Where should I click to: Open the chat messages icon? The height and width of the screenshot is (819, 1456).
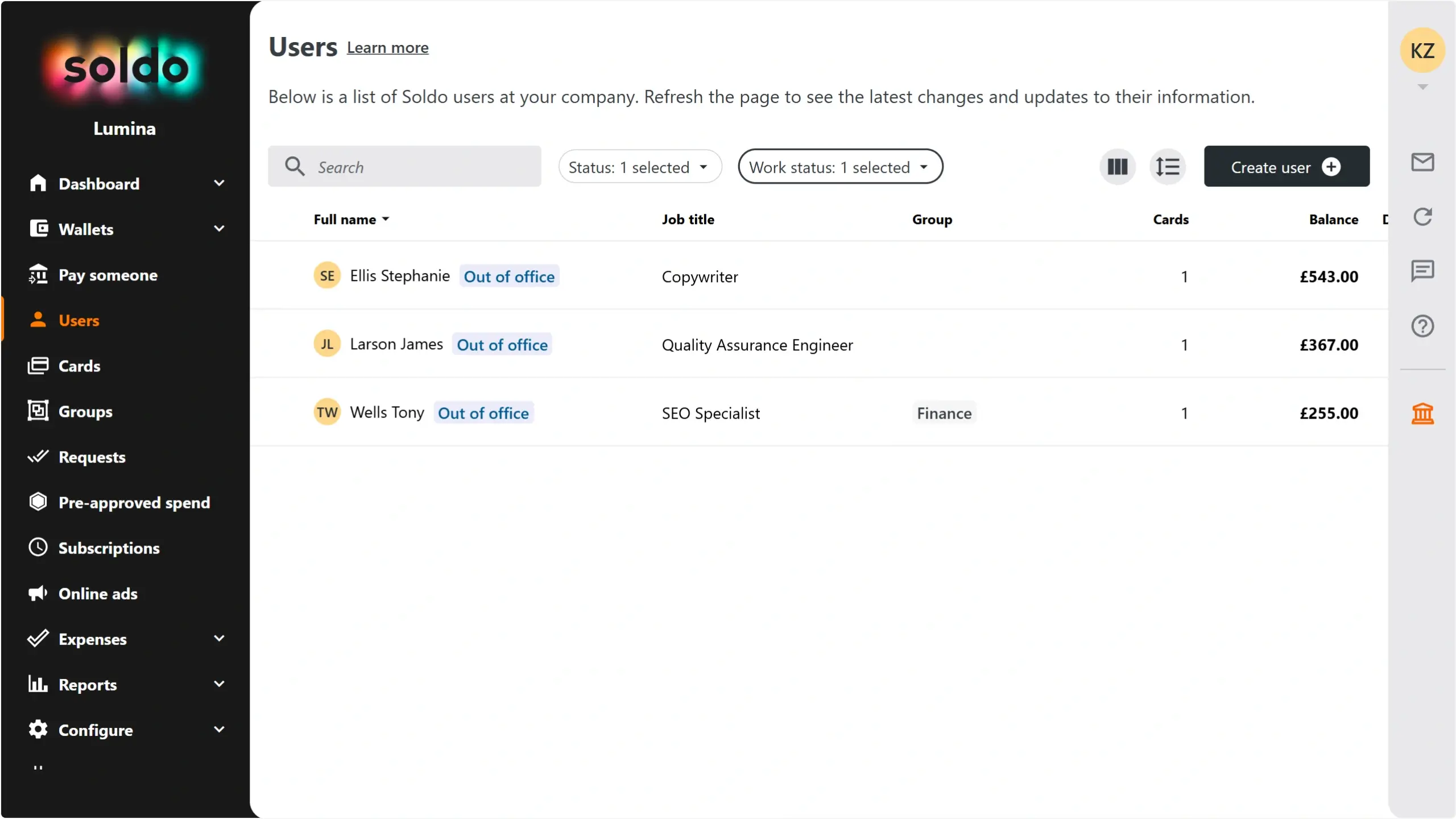point(1422,271)
